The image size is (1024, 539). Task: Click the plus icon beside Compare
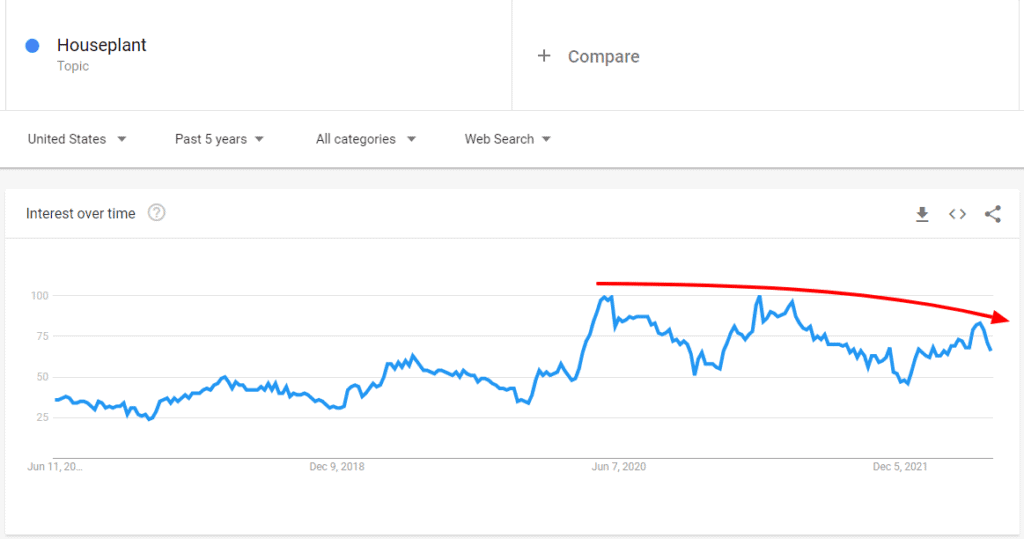pyautogui.click(x=544, y=56)
